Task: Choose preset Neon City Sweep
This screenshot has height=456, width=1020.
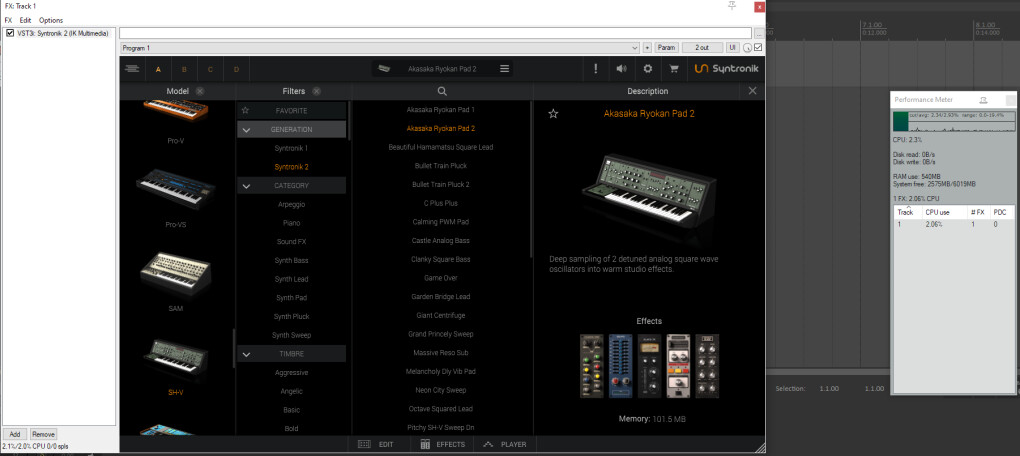Action: (441, 390)
